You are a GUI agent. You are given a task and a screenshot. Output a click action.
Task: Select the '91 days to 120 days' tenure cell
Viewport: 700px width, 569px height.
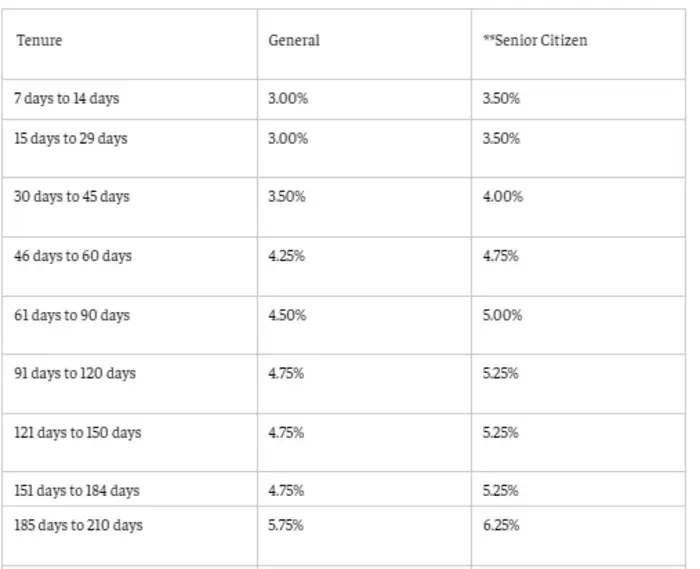[x=74, y=374]
